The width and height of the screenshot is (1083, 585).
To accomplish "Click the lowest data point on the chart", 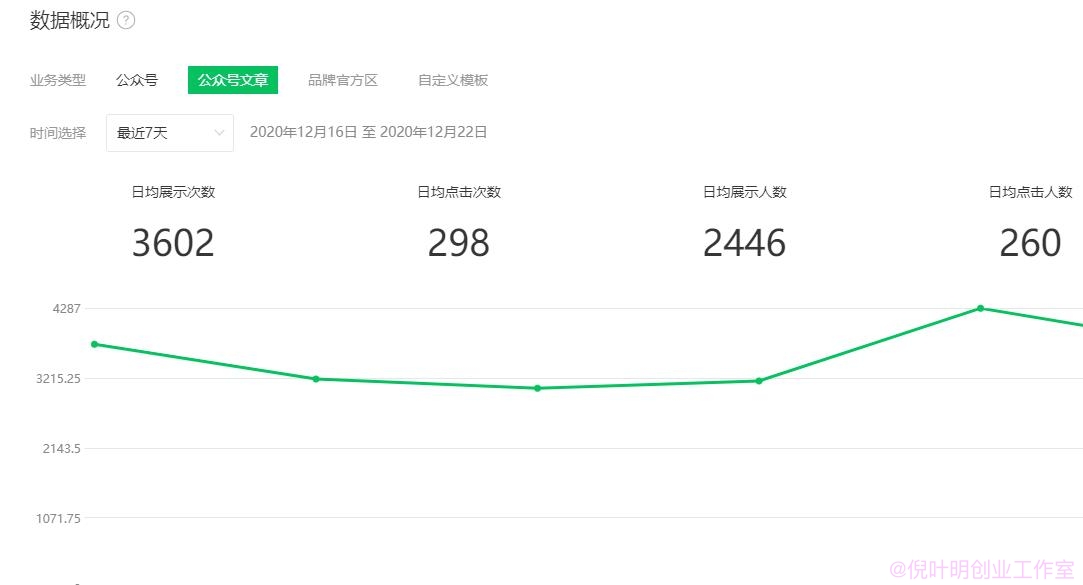I will (x=537, y=388).
